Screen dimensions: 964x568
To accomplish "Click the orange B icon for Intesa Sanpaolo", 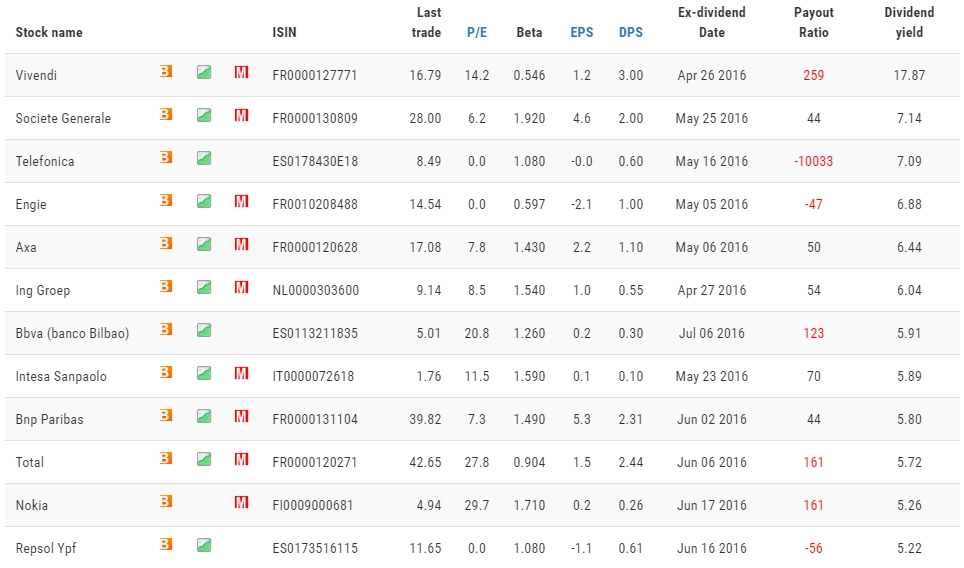I will [x=166, y=373].
